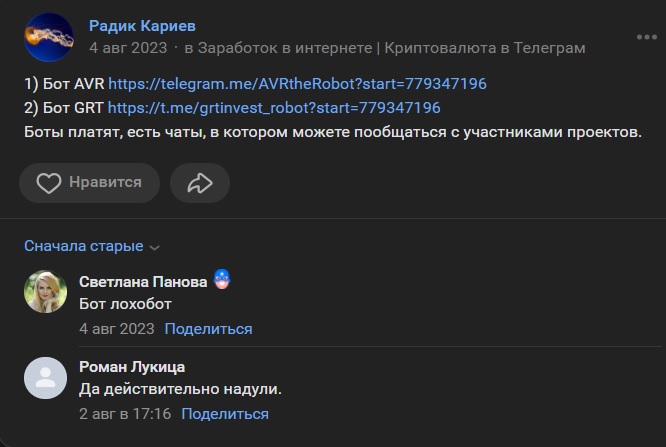Open Светлана Панова's profile name
666x447 pixels.
pyautogui.click(x=143, y=282)
